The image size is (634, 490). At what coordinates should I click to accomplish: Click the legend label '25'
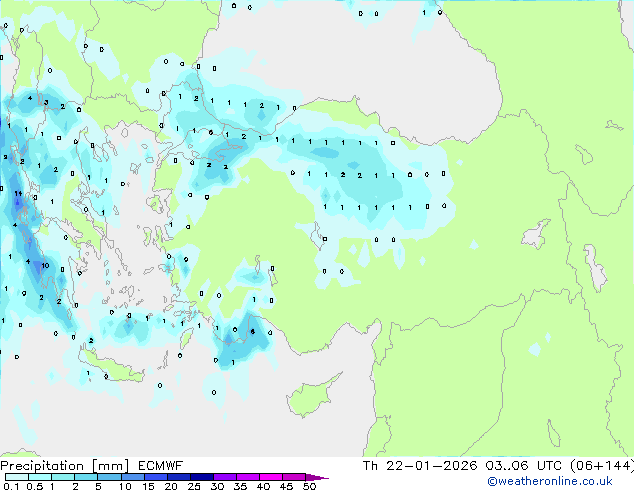[194, 486]
